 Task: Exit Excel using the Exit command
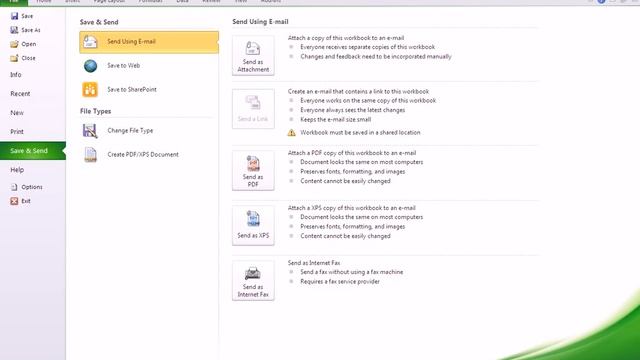click(x=20, y=201)
